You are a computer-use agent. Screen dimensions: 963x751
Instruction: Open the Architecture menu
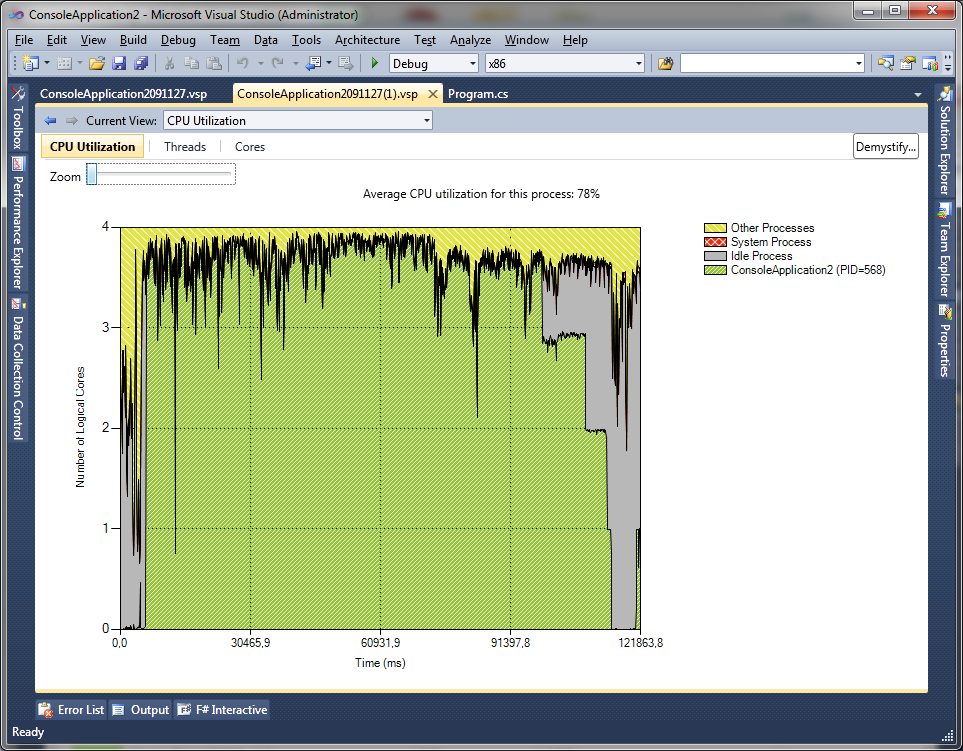pyautogui.click(x=367, y=40)
